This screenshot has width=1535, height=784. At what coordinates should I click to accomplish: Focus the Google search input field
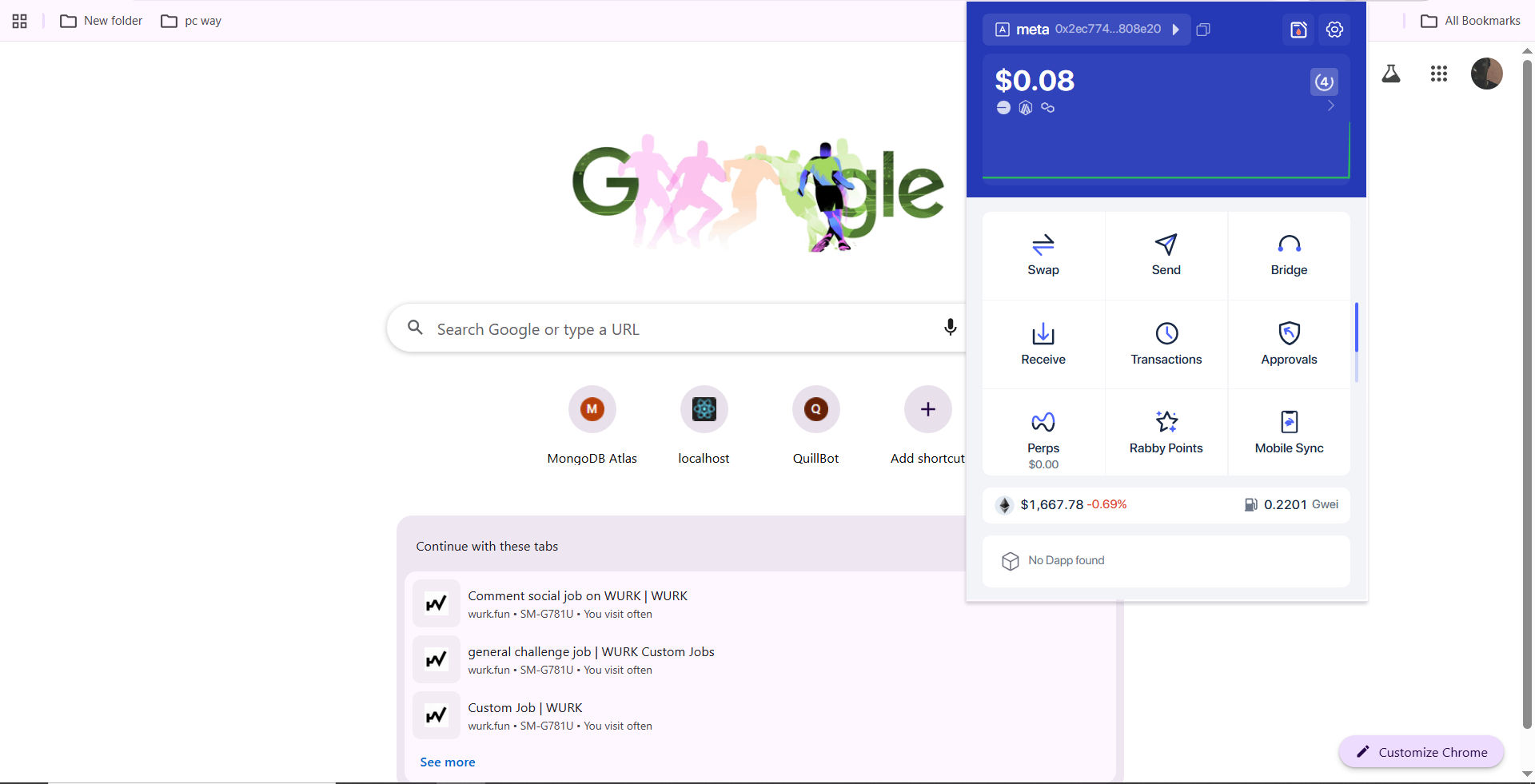click(x=676, y=328)
